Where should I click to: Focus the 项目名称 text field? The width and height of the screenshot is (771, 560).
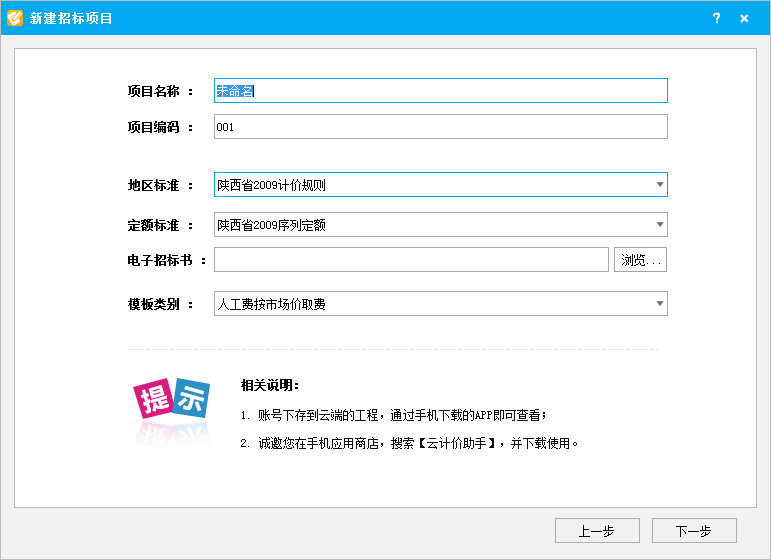coord(441,91)
